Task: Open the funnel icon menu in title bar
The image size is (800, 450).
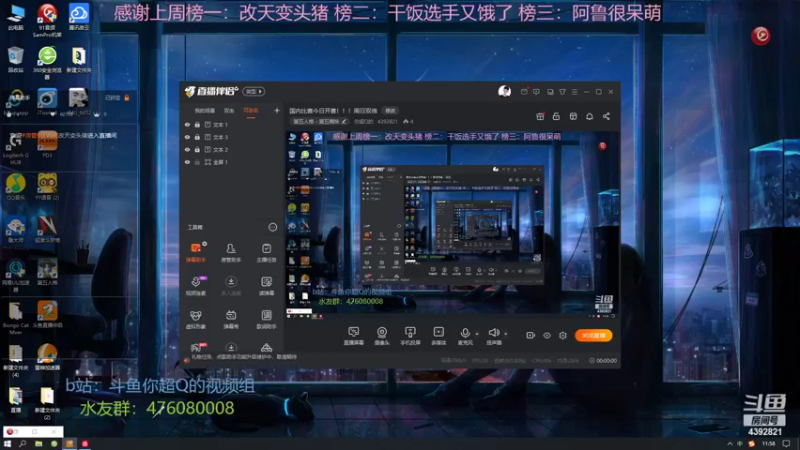Action: (x=562, y=92)
